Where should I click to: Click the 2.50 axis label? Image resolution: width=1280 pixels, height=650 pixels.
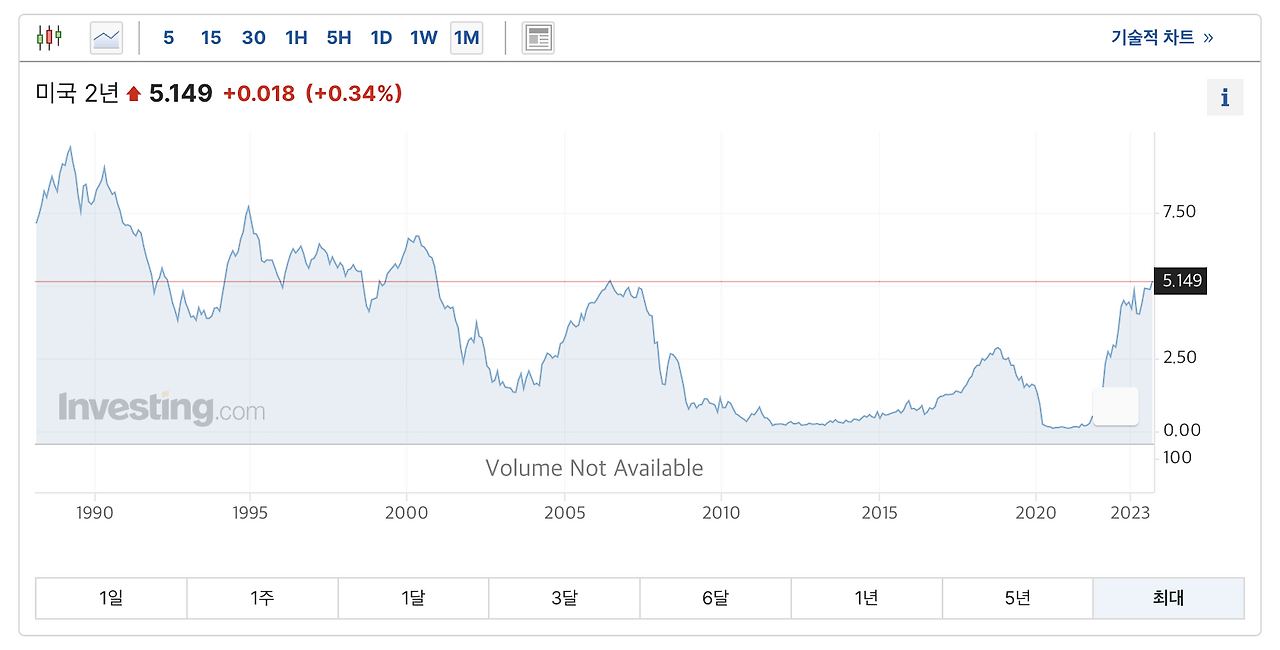[x=1179, y=357]
